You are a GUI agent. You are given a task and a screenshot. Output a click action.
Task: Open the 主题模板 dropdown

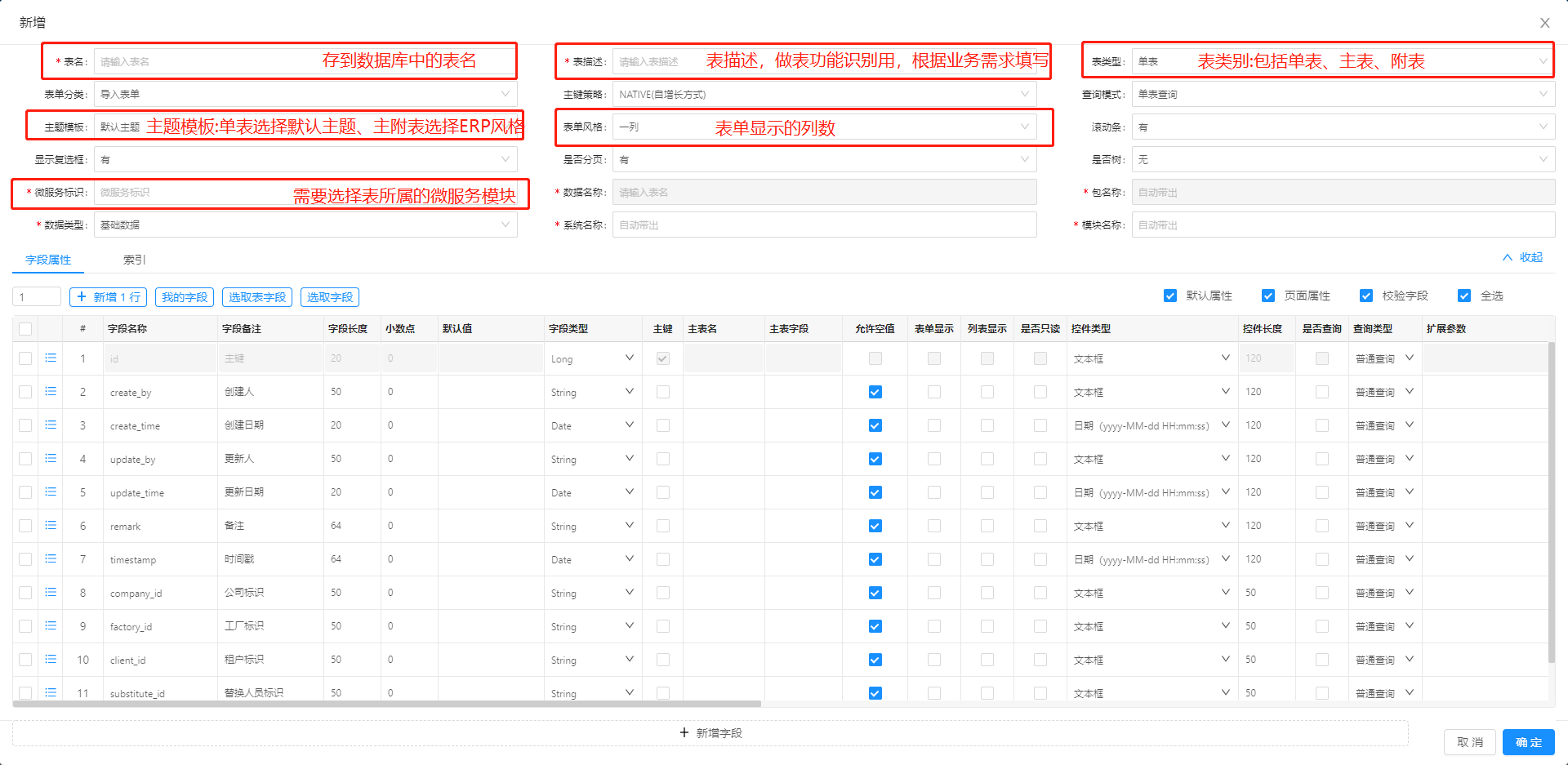click(x=305, y=127)
